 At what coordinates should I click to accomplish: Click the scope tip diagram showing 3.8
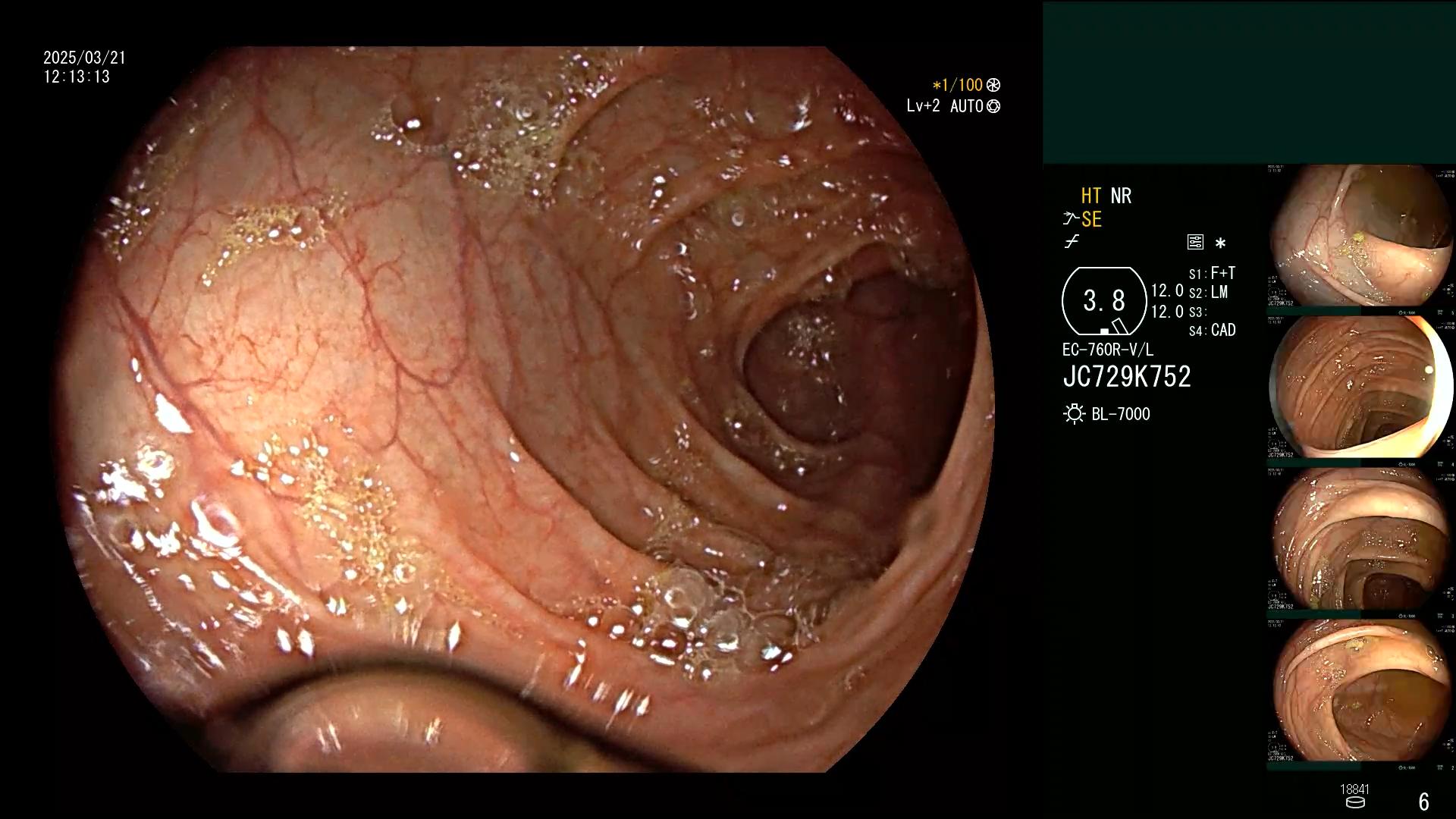coord(1104,301)
